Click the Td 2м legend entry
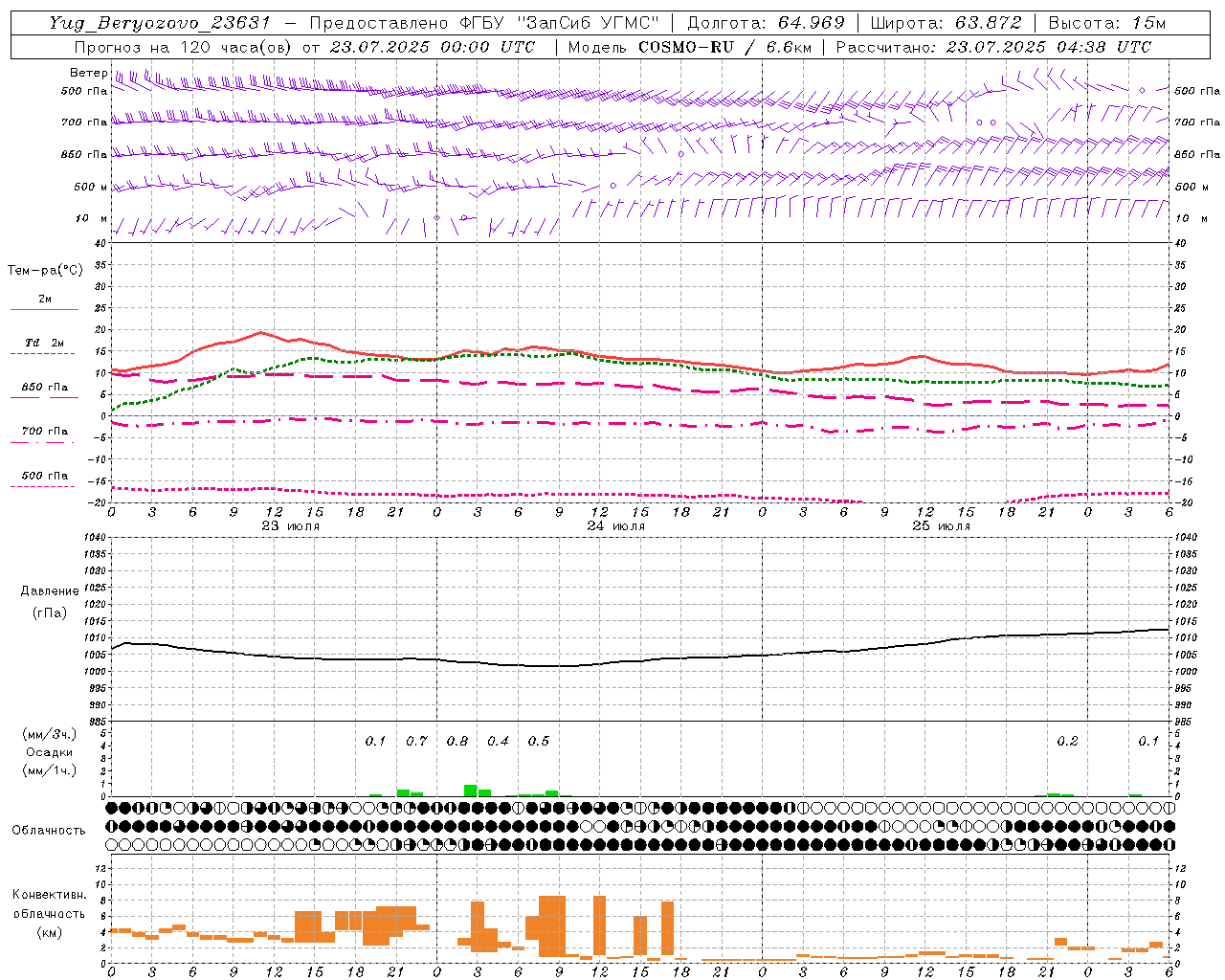This screenshot has height=980, width=1225. 45,343
